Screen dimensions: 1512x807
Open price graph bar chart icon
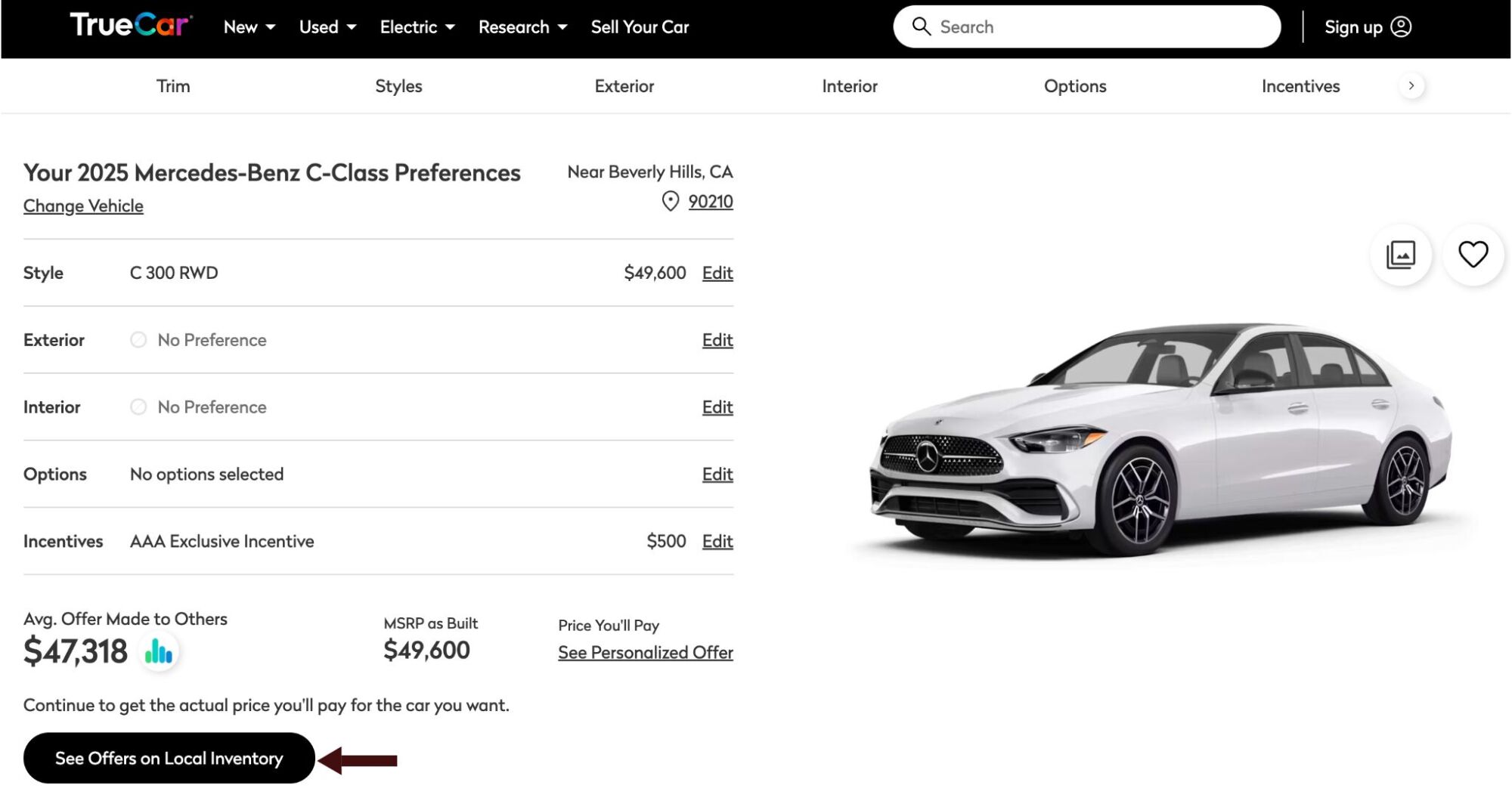(159, 651)
